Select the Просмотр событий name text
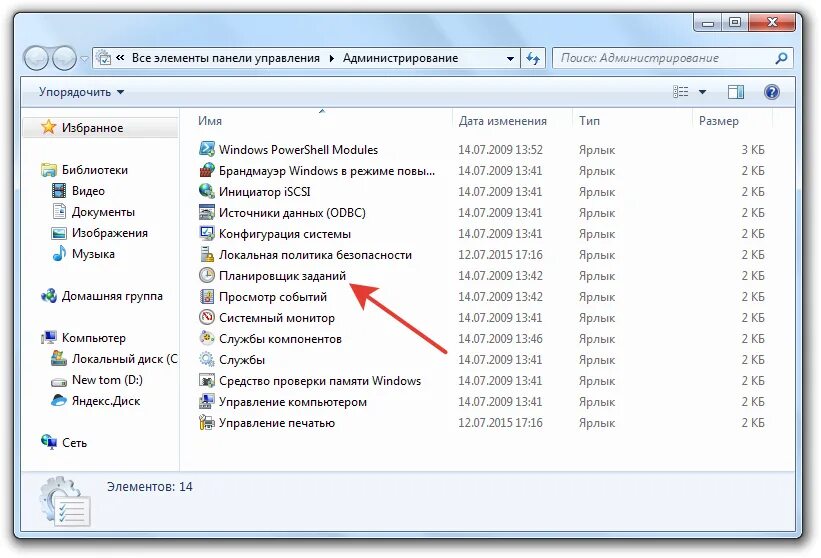 tap(273, 297)
